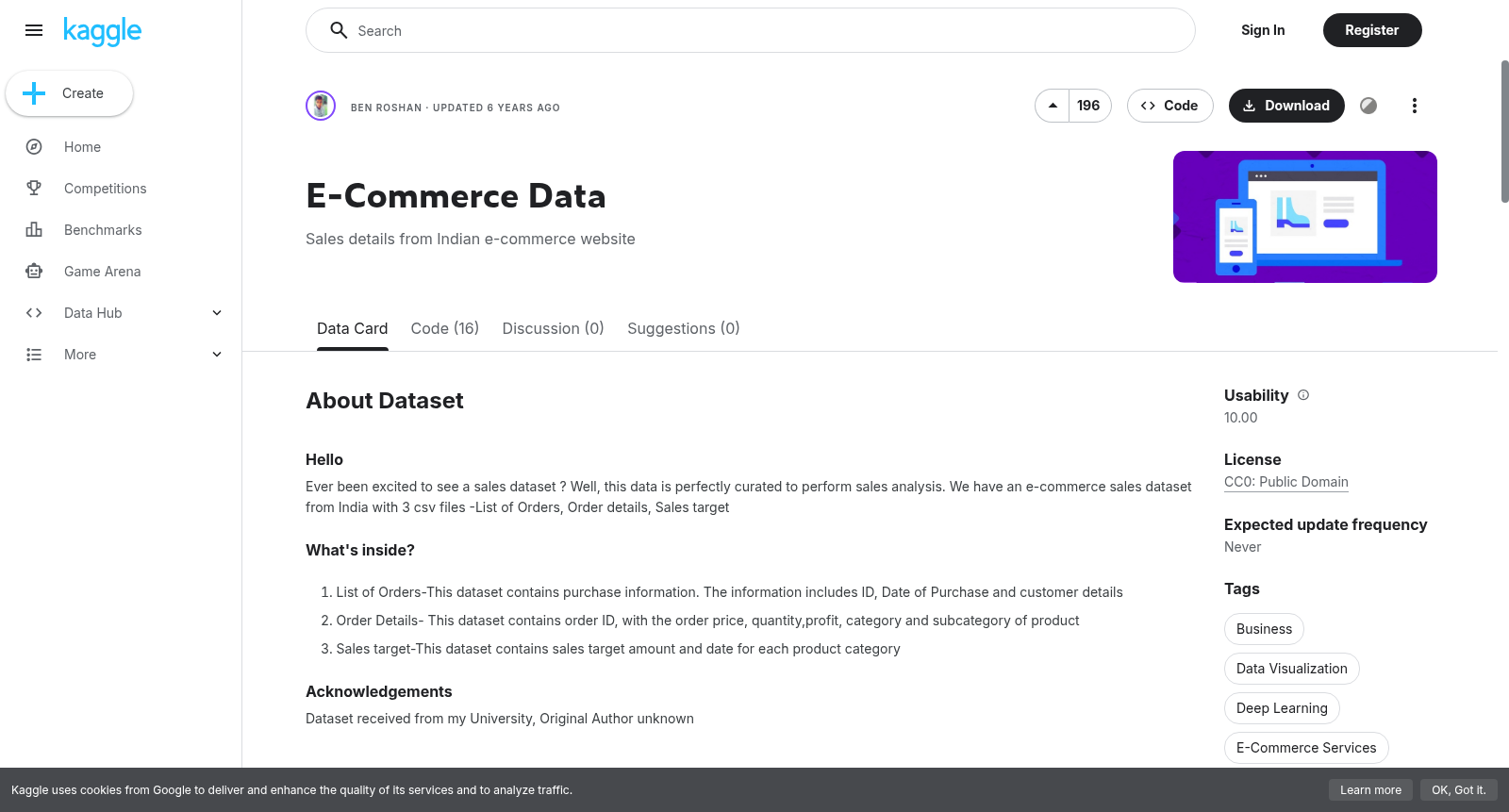
Task: Open Game Arena in sidebar
Action: [103, 272]
